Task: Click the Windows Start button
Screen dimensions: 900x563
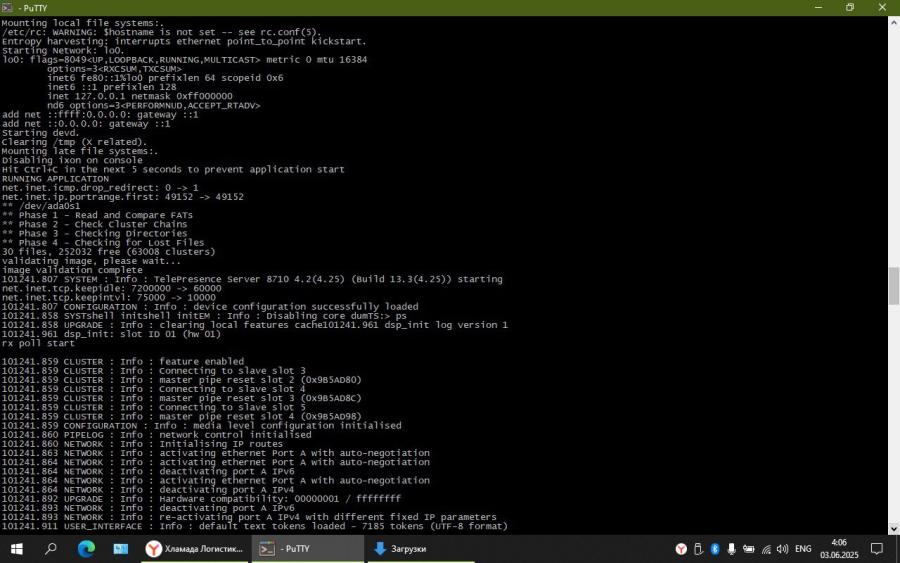Action: (17, 549)
